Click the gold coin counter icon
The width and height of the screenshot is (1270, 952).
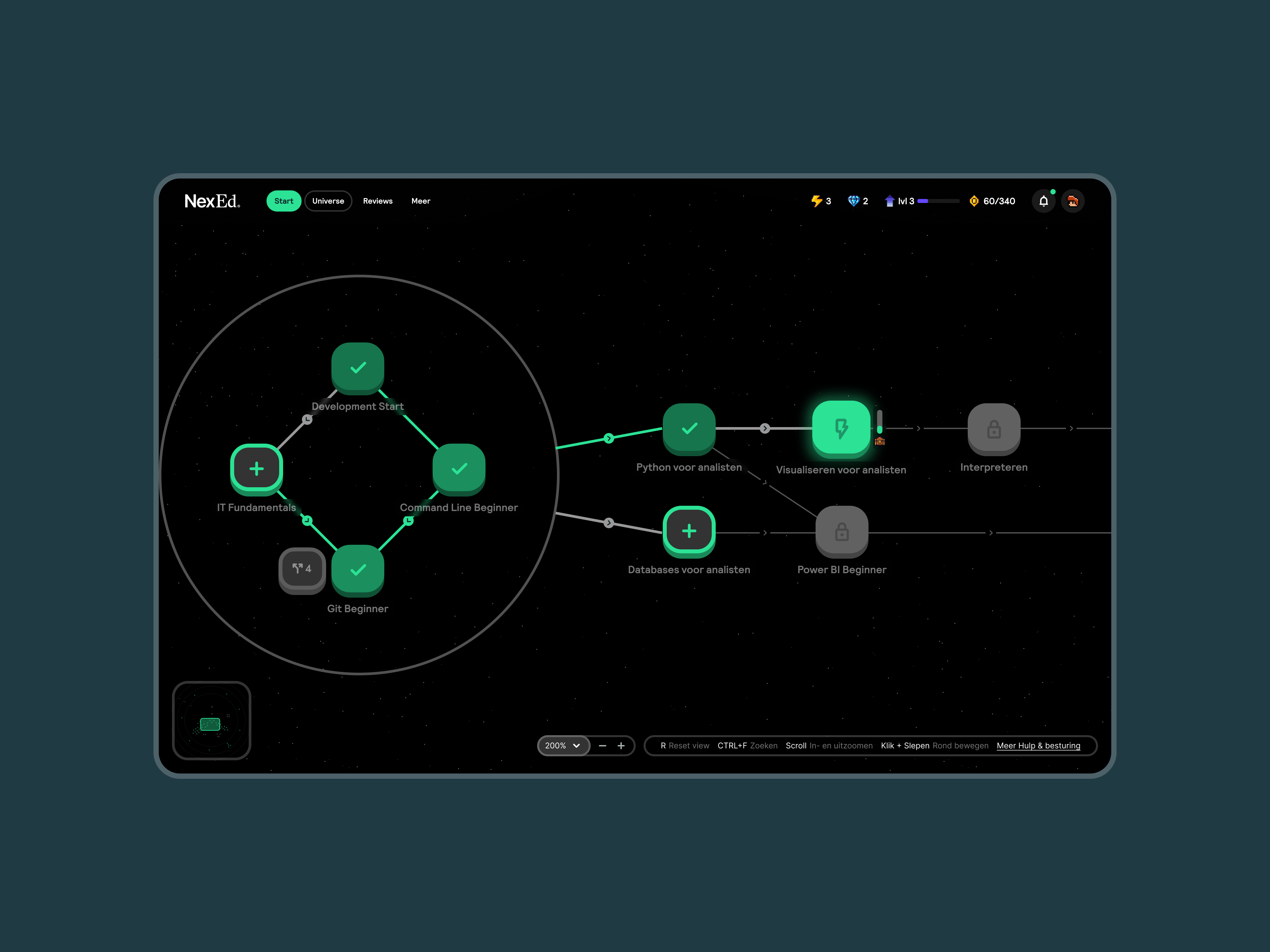click(x=974, y=201)
